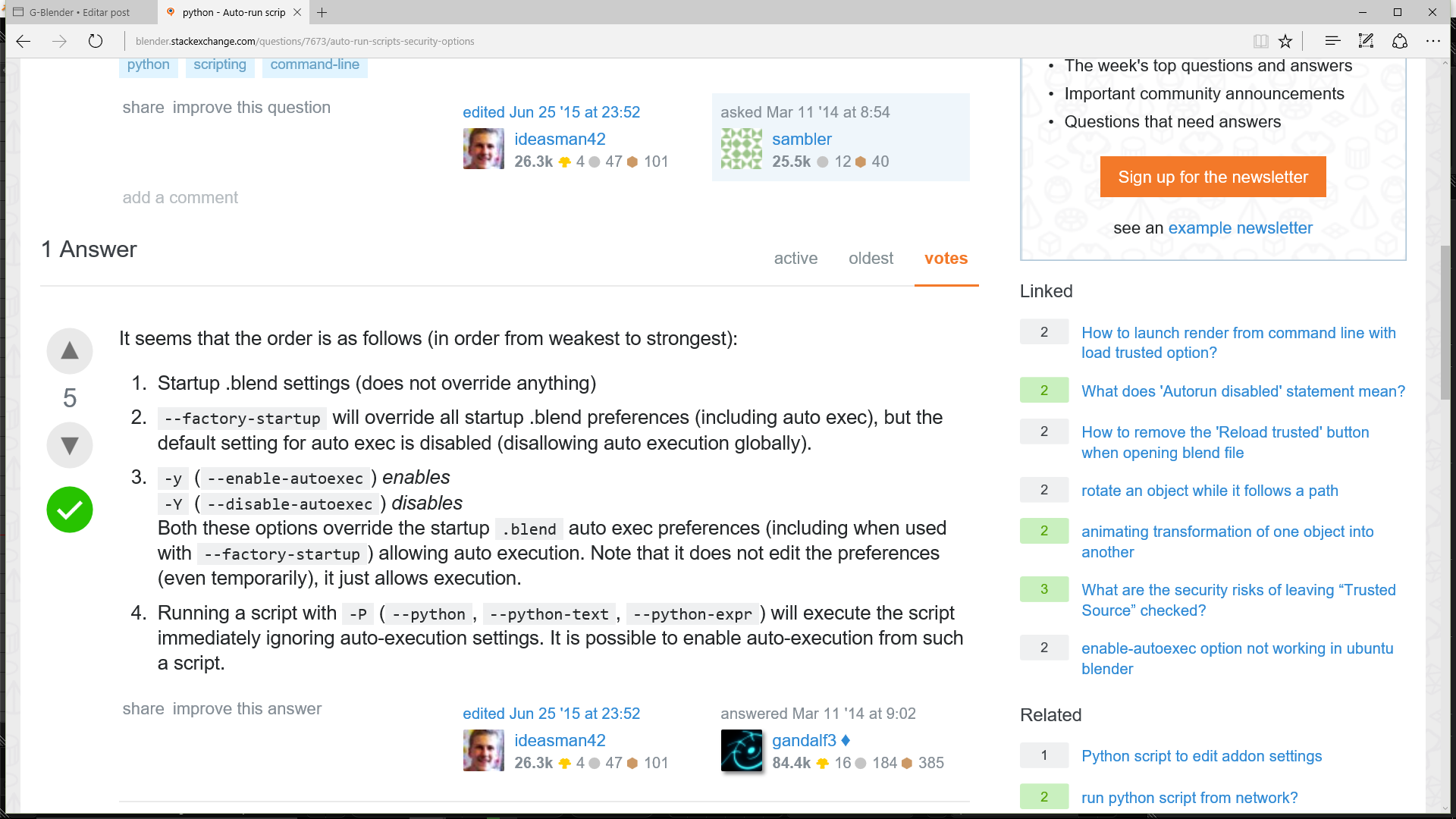The image size is (1456, 819).
Task: Sort answers by the oldest tab
Action: 871,259
